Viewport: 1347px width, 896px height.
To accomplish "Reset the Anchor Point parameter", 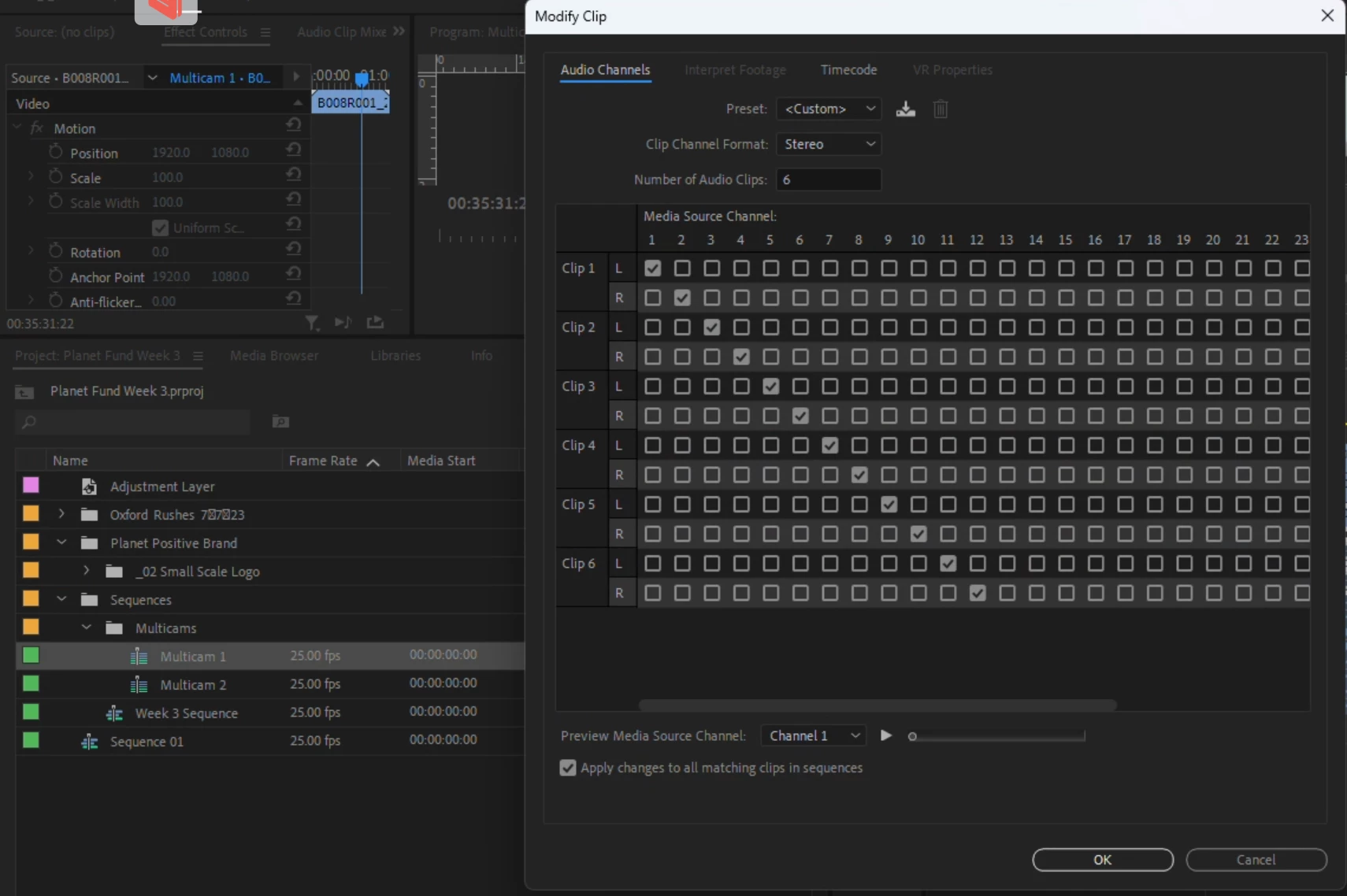I will pos(294,273).
